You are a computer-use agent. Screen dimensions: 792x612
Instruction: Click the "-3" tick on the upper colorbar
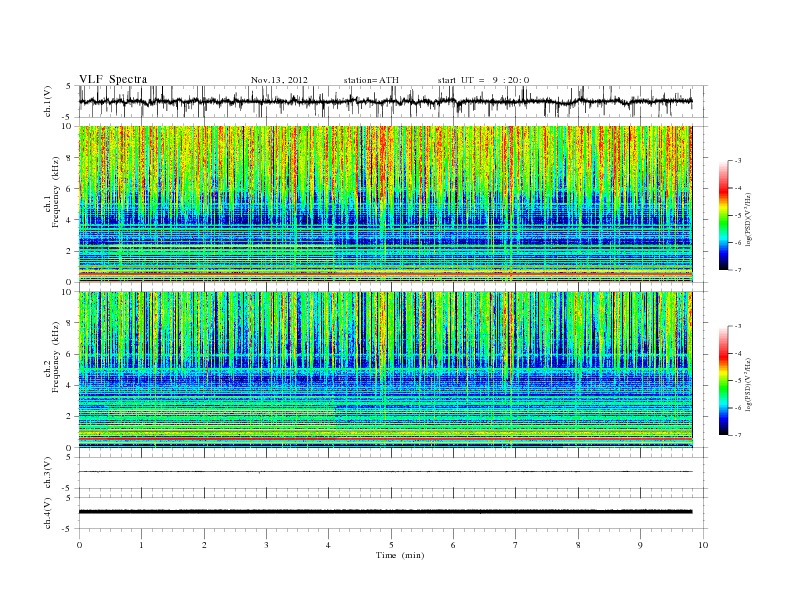[737, 161]
